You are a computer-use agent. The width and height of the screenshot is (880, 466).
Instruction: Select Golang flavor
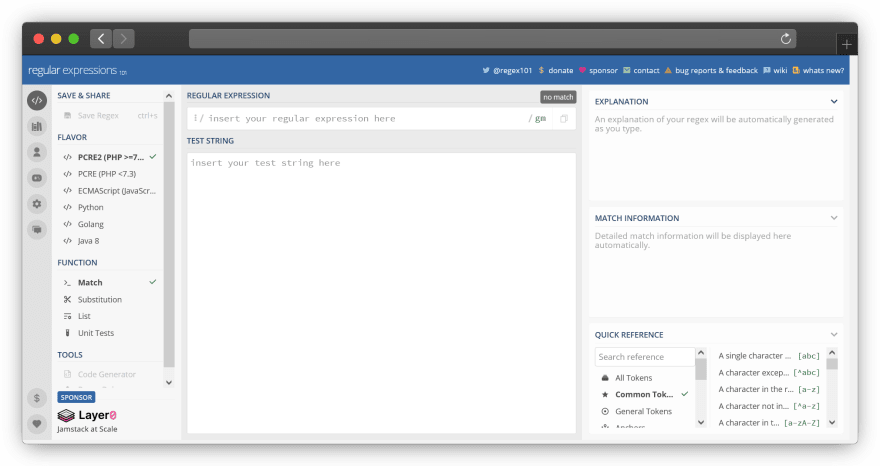coord(109,224)
